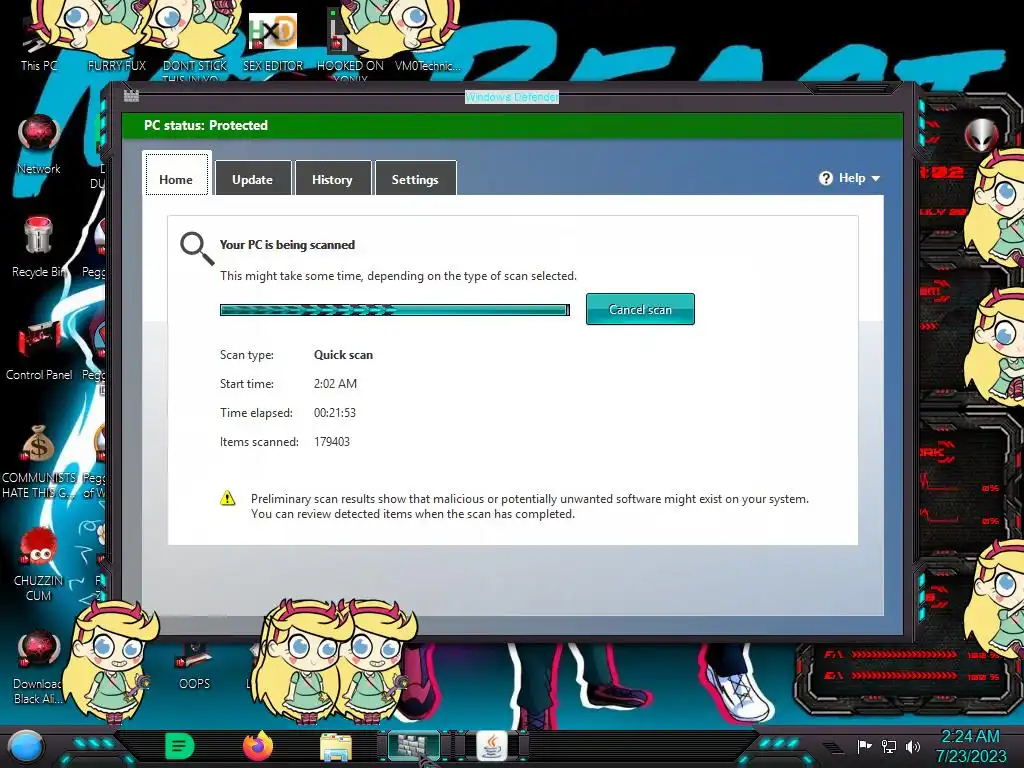Click the Time elapsed value 00:21:53

pyautogui.click(x=335, y=413)
